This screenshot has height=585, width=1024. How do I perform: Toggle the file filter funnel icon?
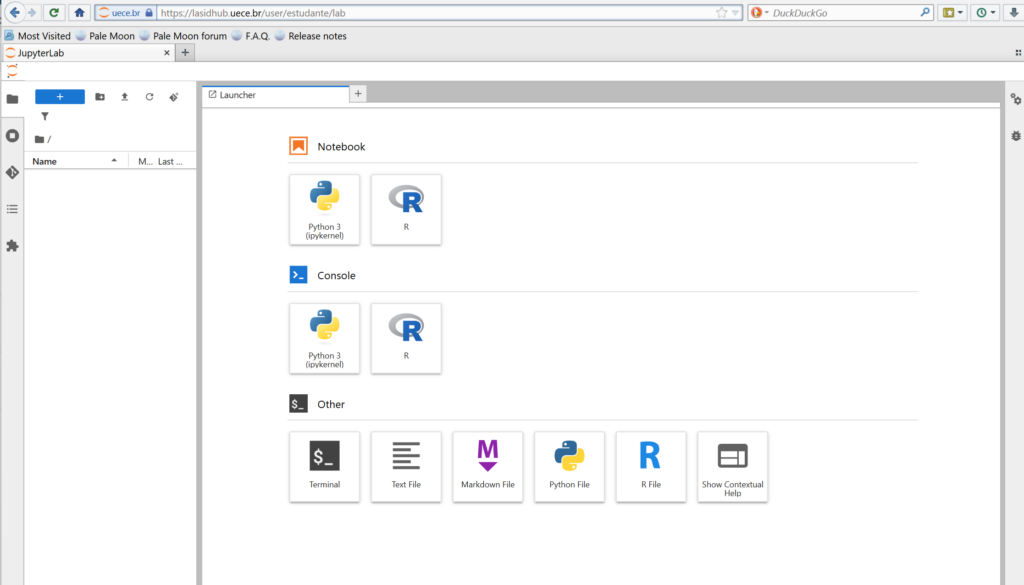coord(44,116)
